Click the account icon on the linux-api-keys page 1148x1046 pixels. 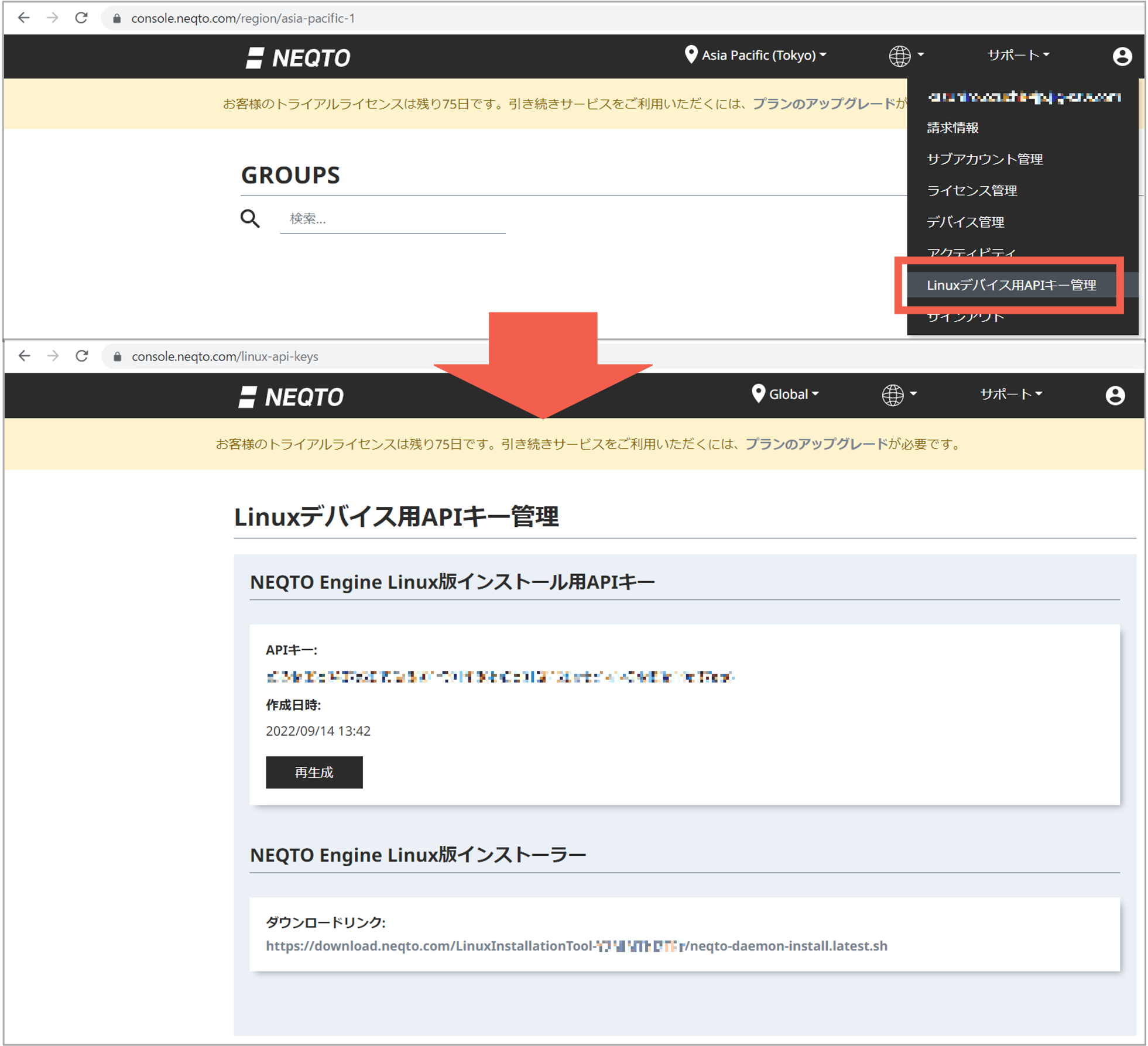click(x=1116, y=395)
